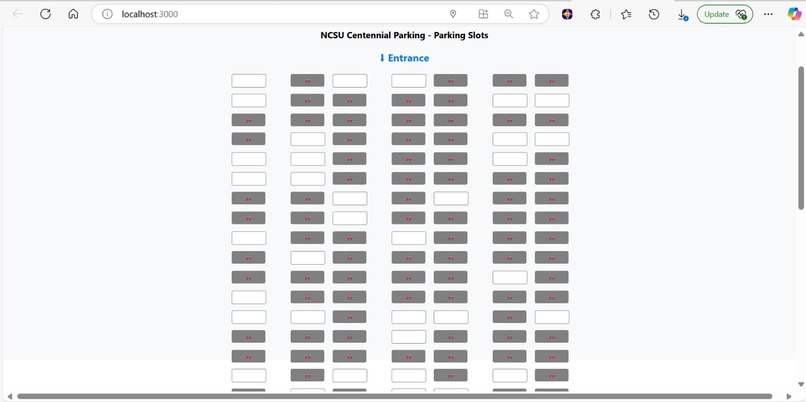Open the Favorites list icon
Viewport: 806px width, 402px height.
[x=626, y=14]
